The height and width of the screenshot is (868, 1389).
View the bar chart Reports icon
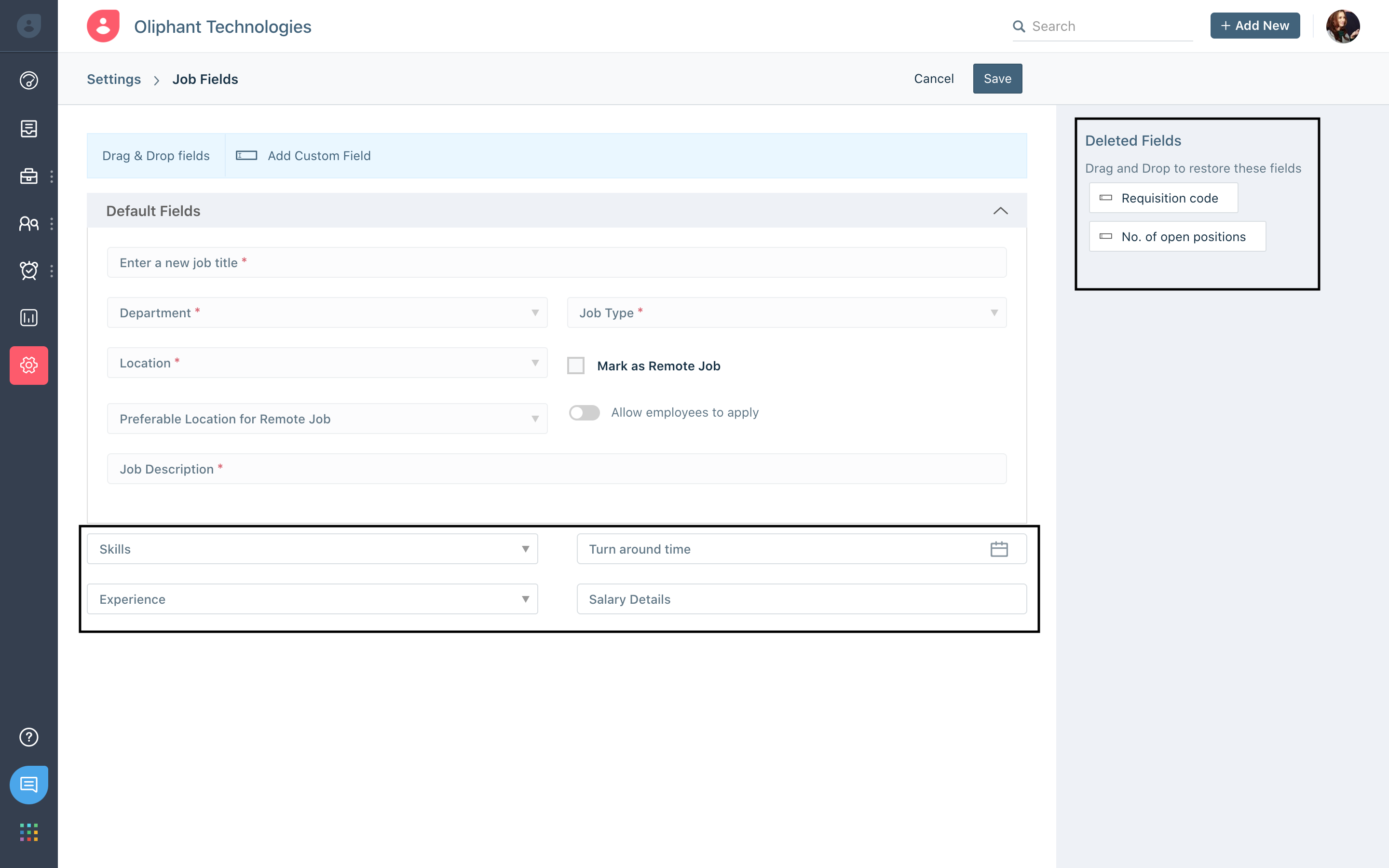click(29, 317)
